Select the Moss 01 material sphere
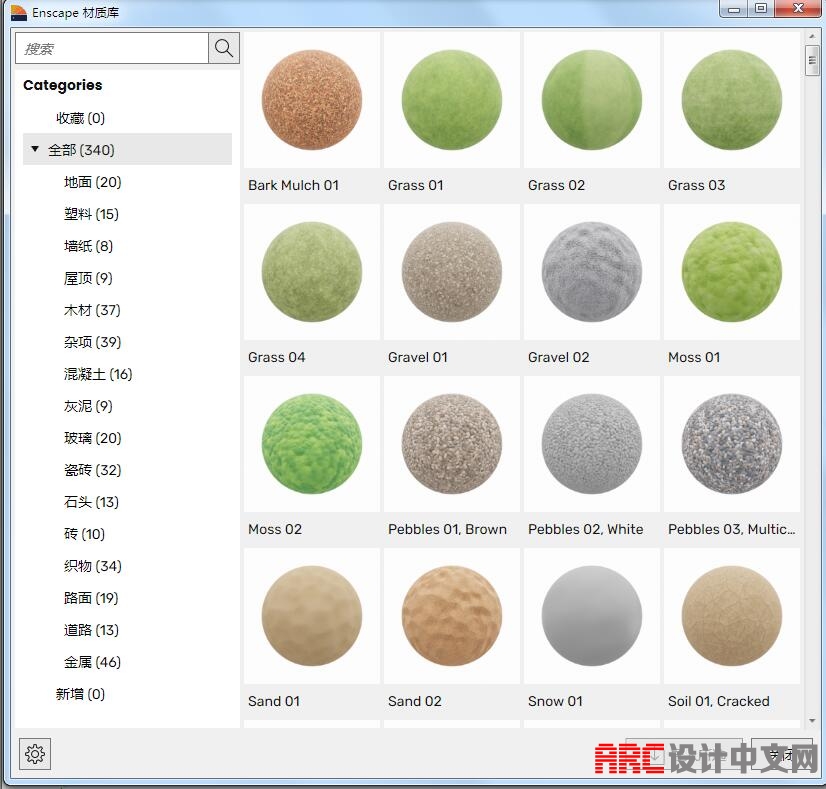The image size is (826, 789). point(732,272)
